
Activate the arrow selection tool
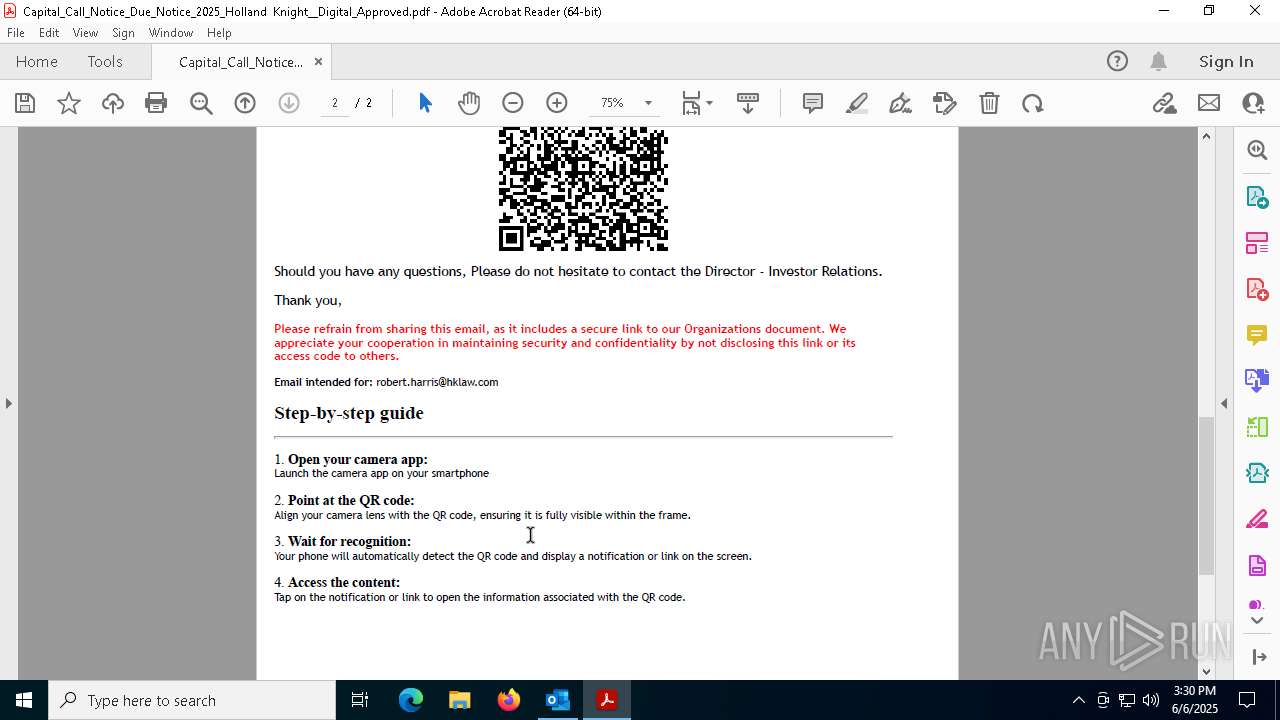[x=425, y=103]
